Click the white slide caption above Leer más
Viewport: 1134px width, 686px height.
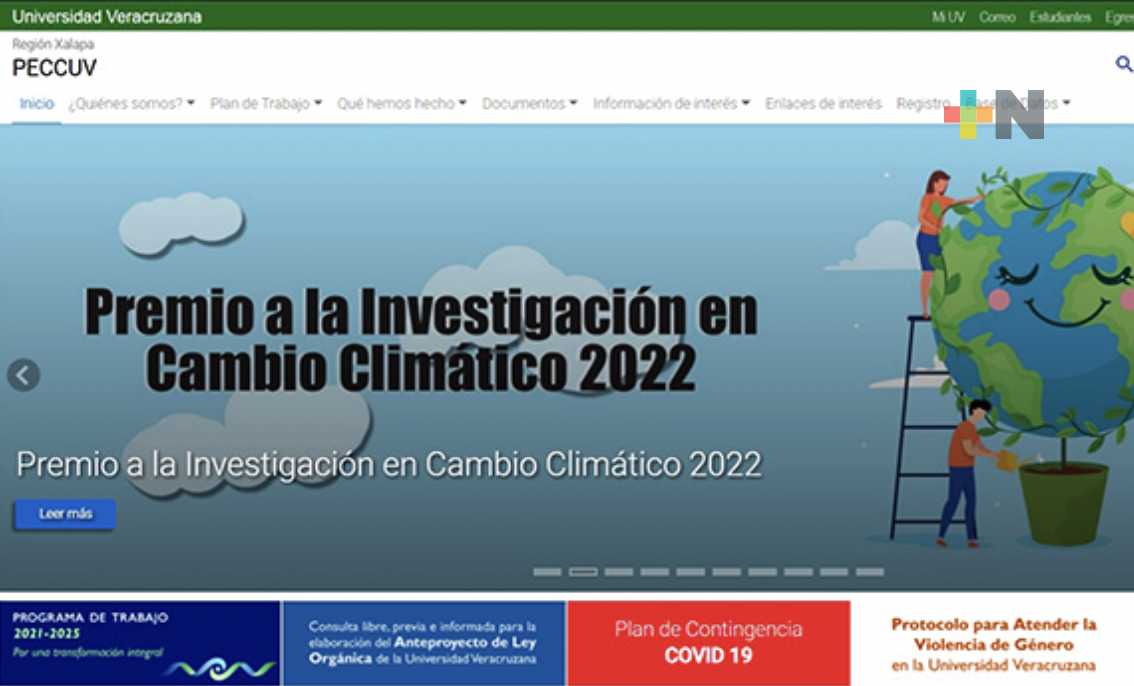[389, 464]
